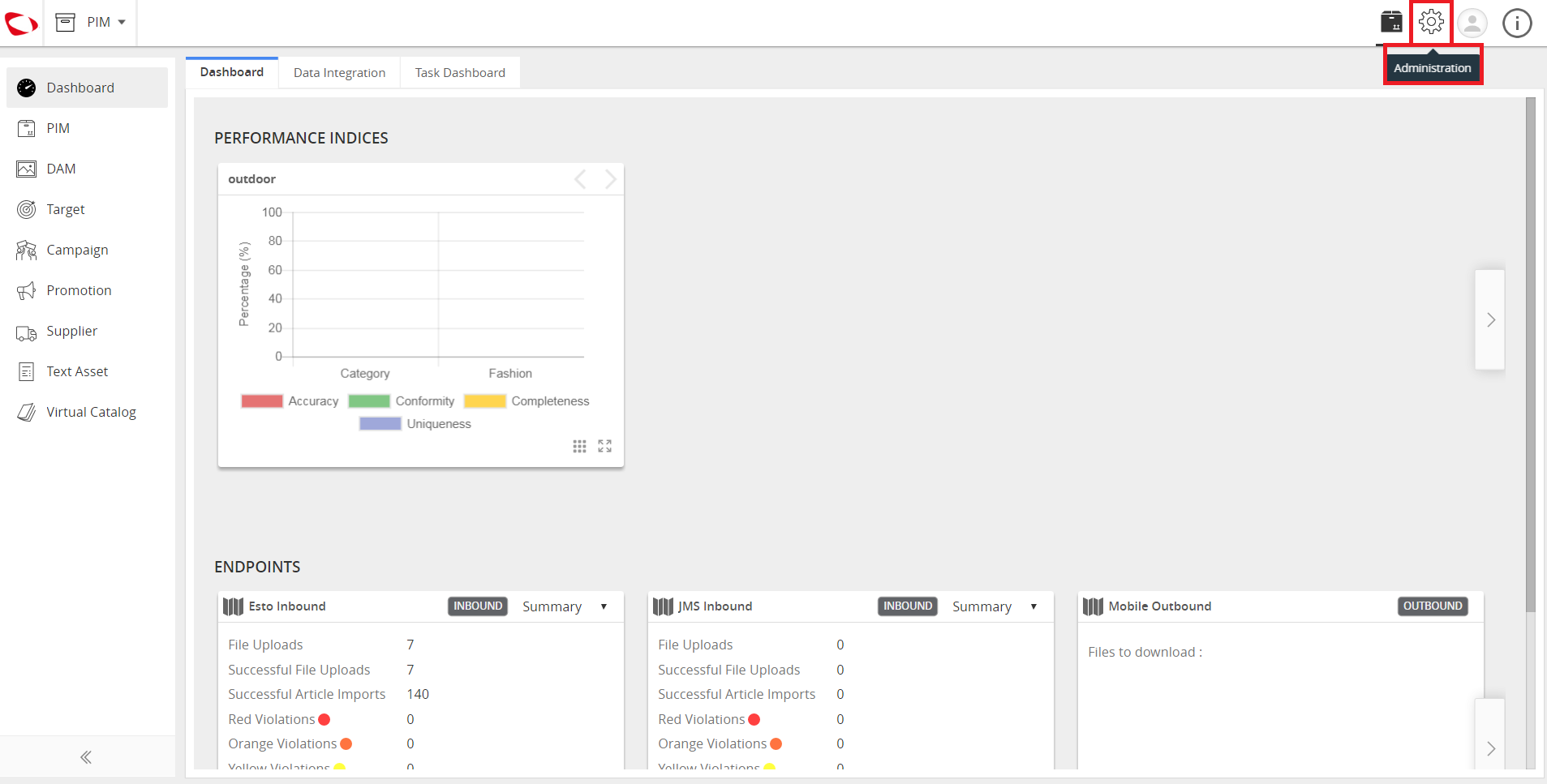
Task: Select Dashboard in the sidebar
Action: (x=88, y=88)
